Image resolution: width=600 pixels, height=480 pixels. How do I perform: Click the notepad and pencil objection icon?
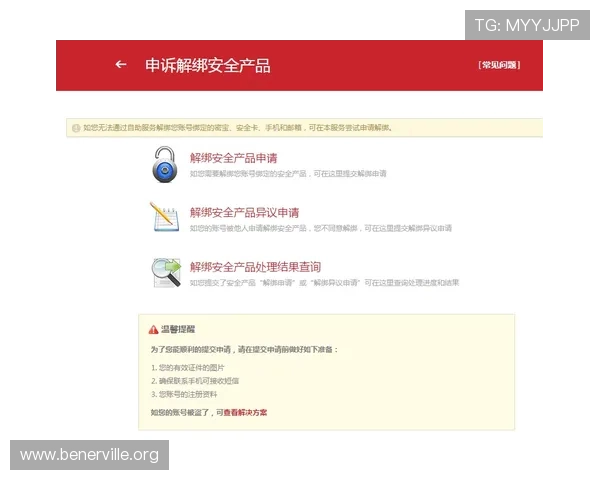pyautogui.click(x=164, y=217)
